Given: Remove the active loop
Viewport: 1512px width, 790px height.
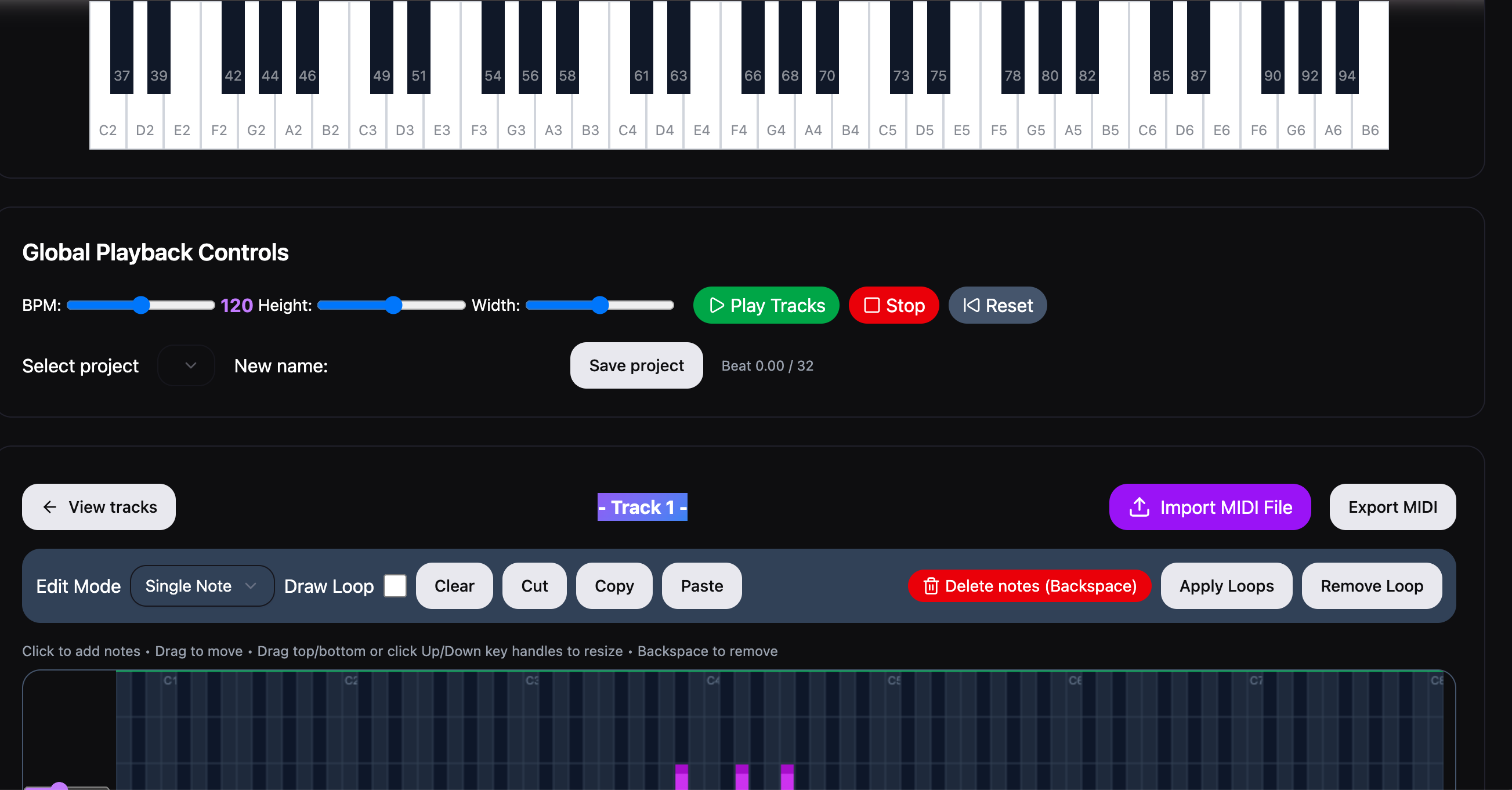Looking at the screenshot, I should click(x=1372, y=586).
